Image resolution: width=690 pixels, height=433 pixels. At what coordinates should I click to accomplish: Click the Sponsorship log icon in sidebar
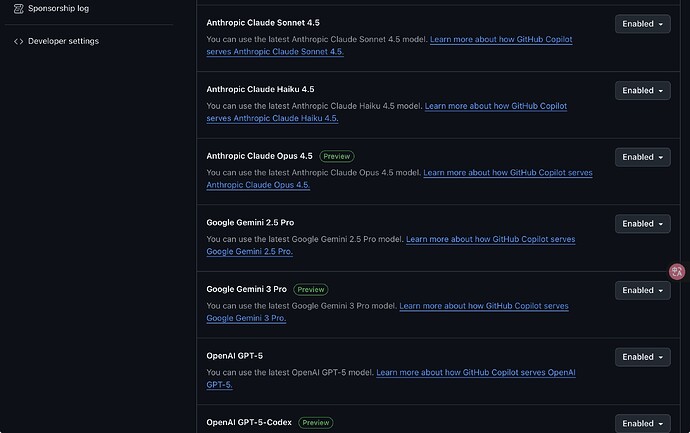click(x=18, y=8)
